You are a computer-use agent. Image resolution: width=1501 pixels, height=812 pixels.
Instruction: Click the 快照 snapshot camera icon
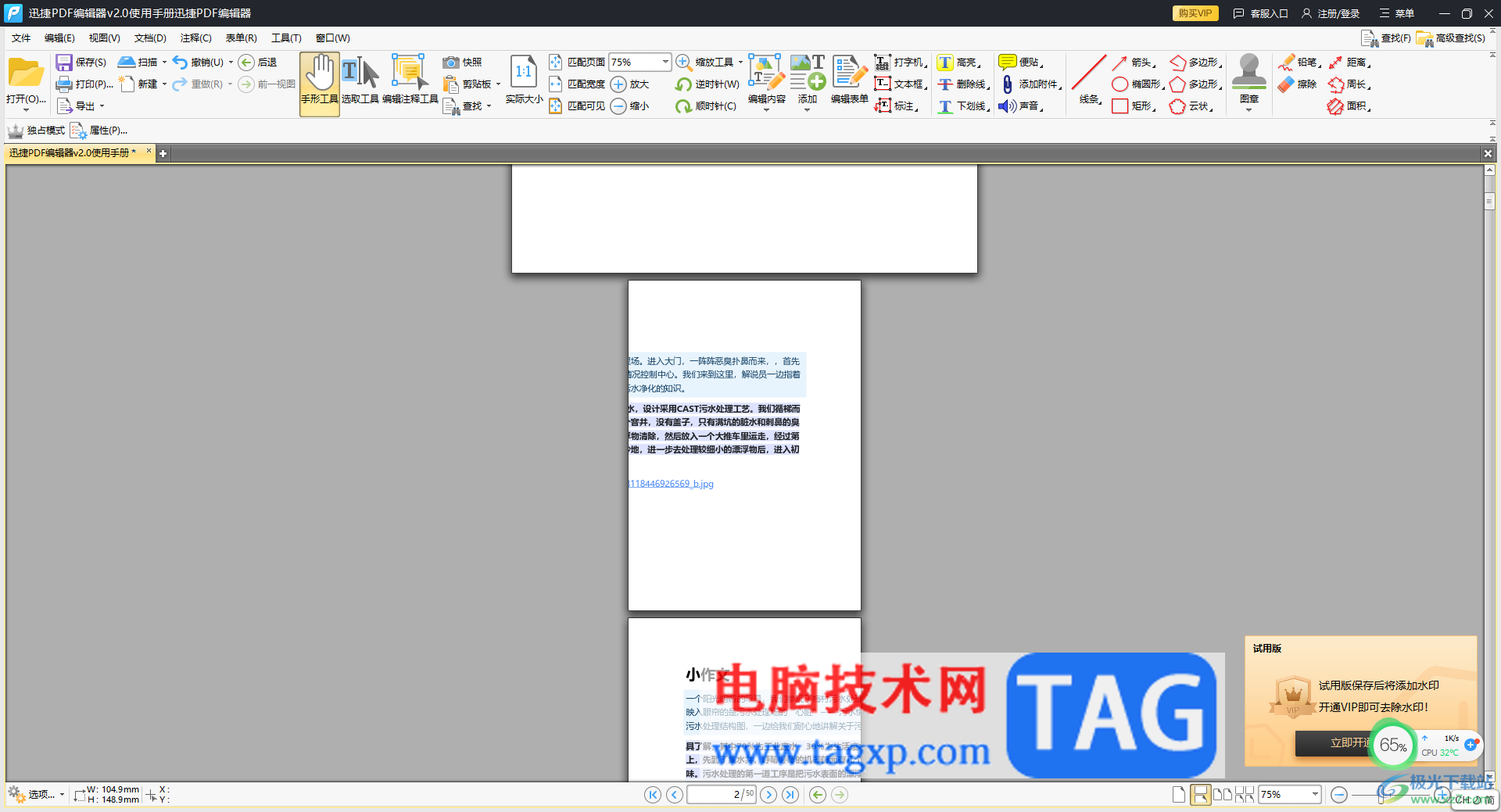451,63
